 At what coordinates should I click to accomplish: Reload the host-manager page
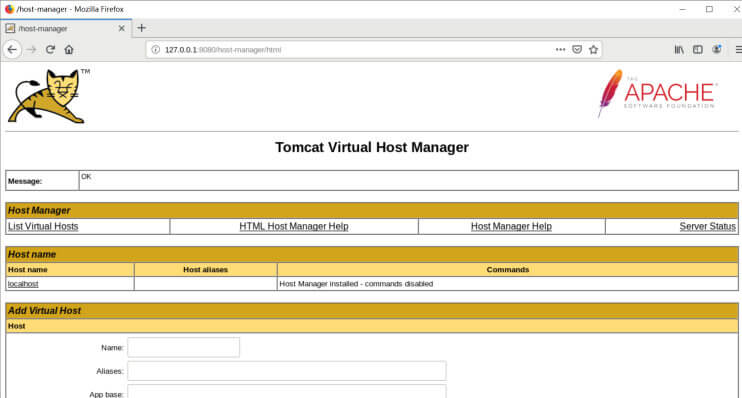pyautogui.click(x=50, y=49)
